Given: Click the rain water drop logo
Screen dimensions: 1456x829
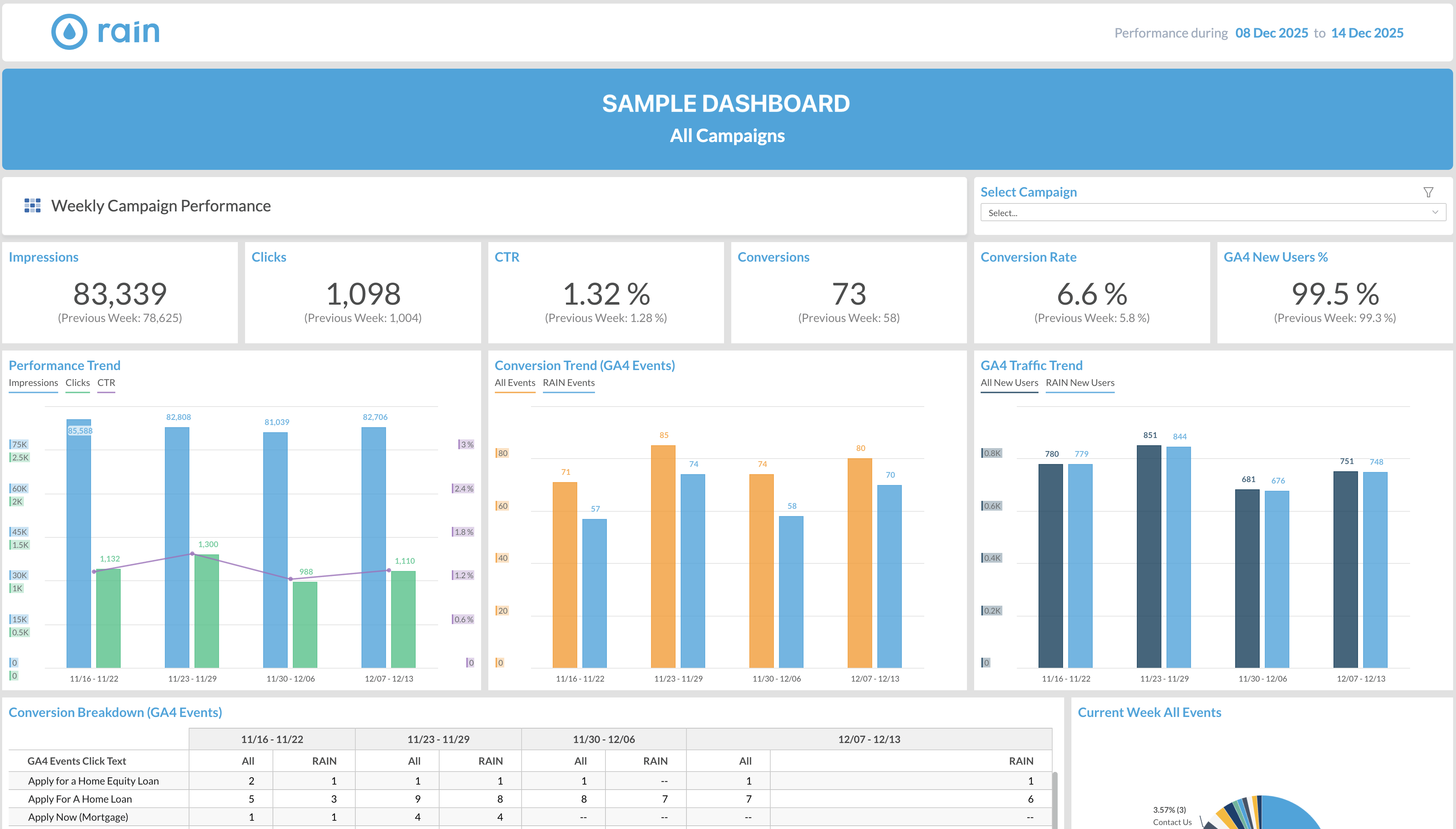Looking at the screenshot, I should click(69, 32).
